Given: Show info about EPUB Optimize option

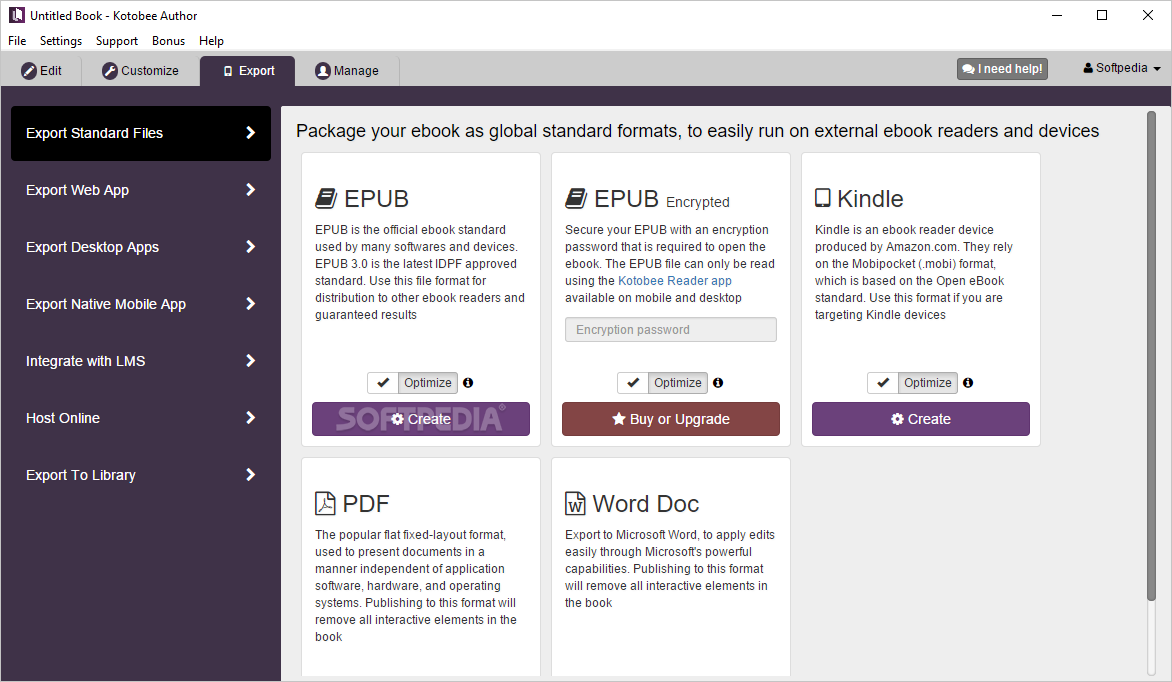Looking at the screenshot, I should pos(468,383).
